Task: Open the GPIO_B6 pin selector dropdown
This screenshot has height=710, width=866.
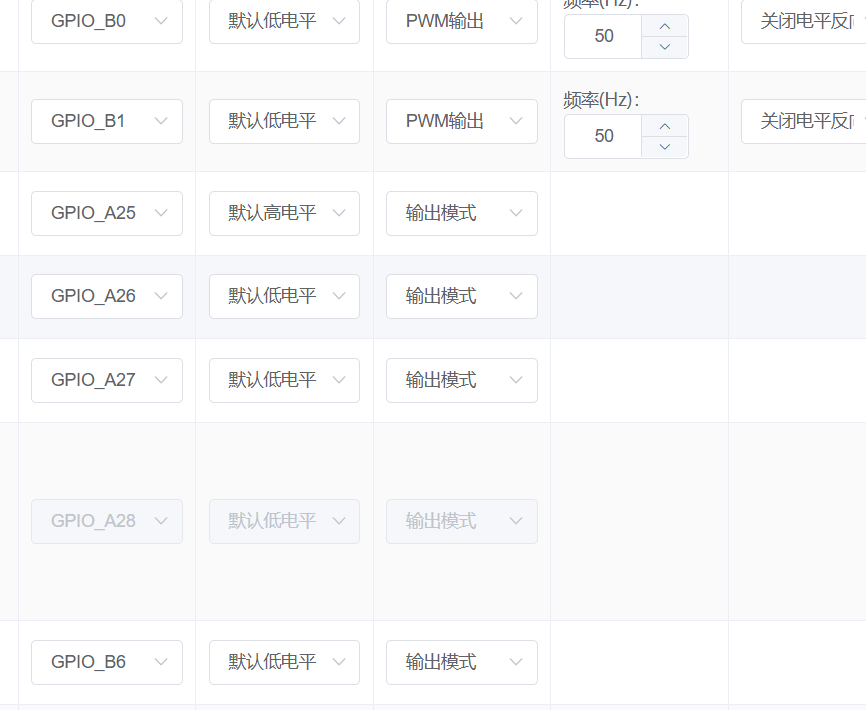Action: click(x=106, y=662)
